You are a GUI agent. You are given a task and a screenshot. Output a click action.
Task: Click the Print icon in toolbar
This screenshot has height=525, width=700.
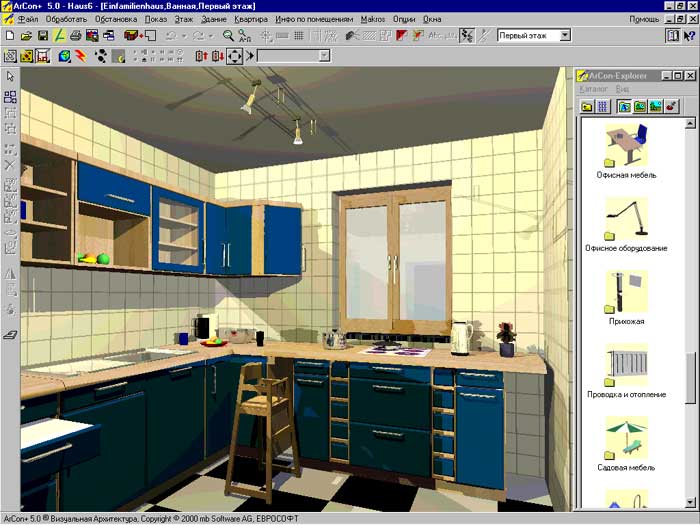[x=76, y=35]
